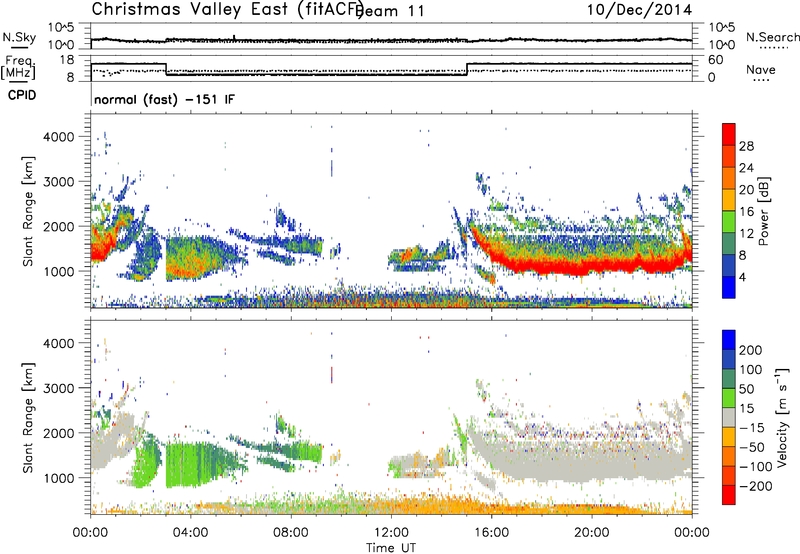Viewport: 800px width, 554px height.
Task: Click the red top segment of Power colorbar
Action: tap(729, 134)
